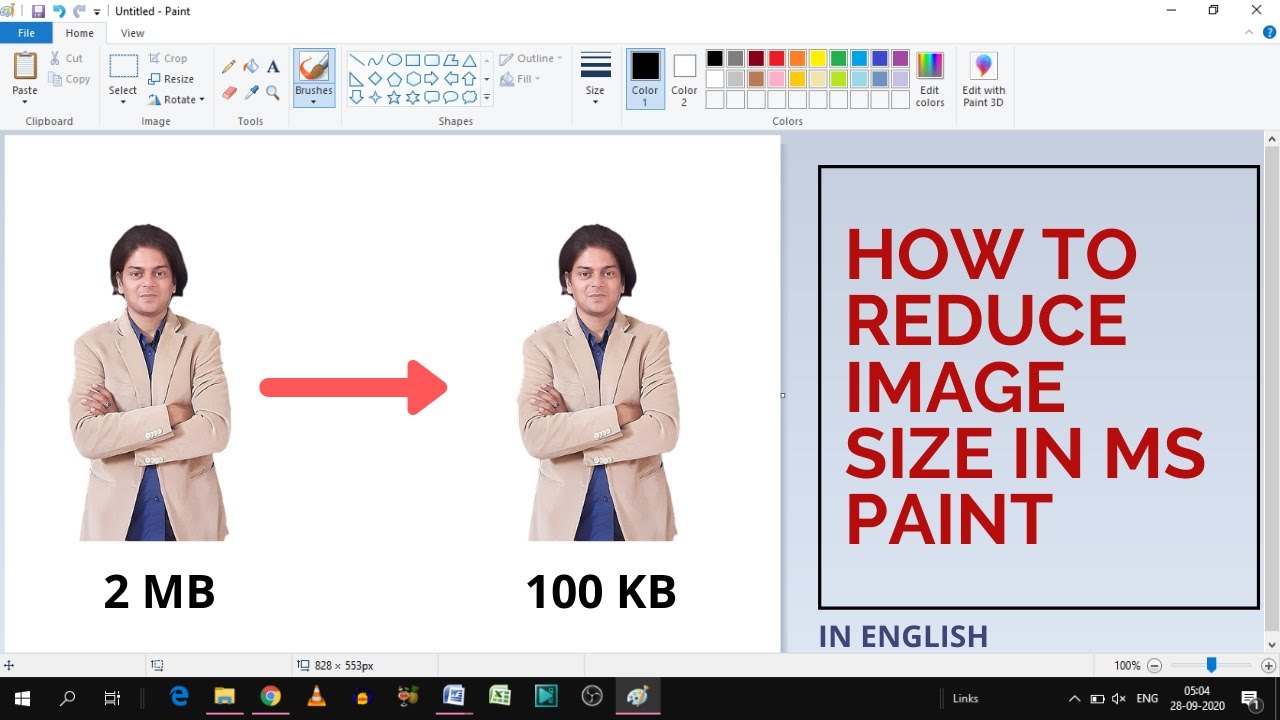Viewport: 1280px width, 720px height.
Task: Pick the orange color swatch
Action: [x=797, y=59]
